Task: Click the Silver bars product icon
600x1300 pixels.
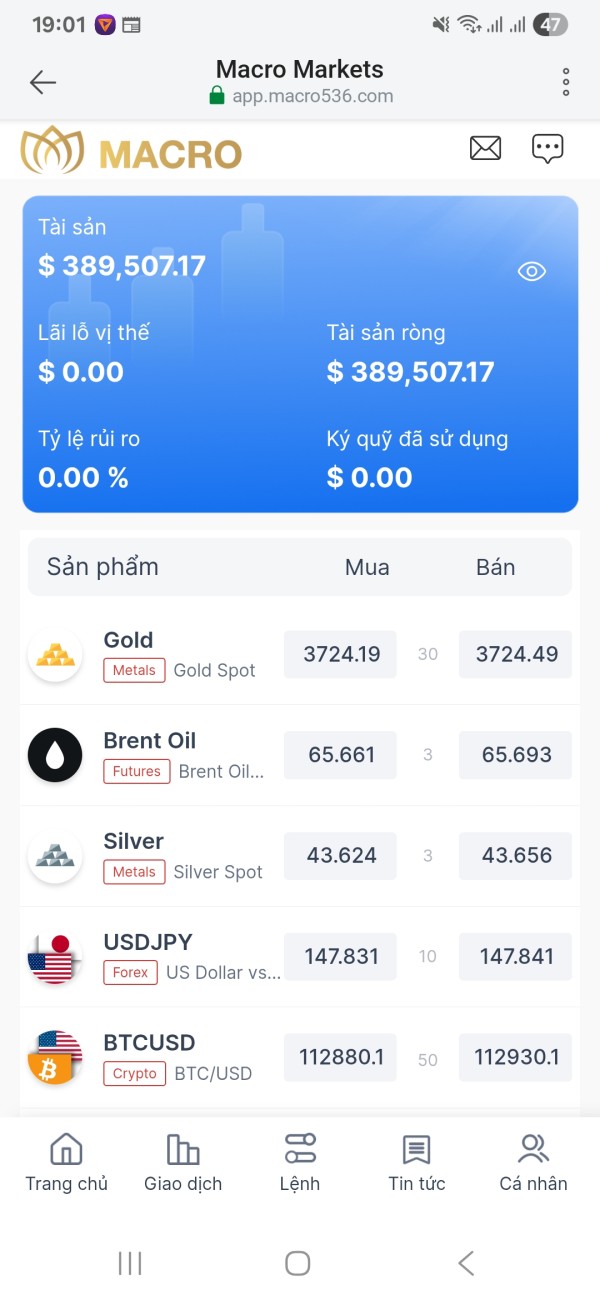Action: (55, 856)
